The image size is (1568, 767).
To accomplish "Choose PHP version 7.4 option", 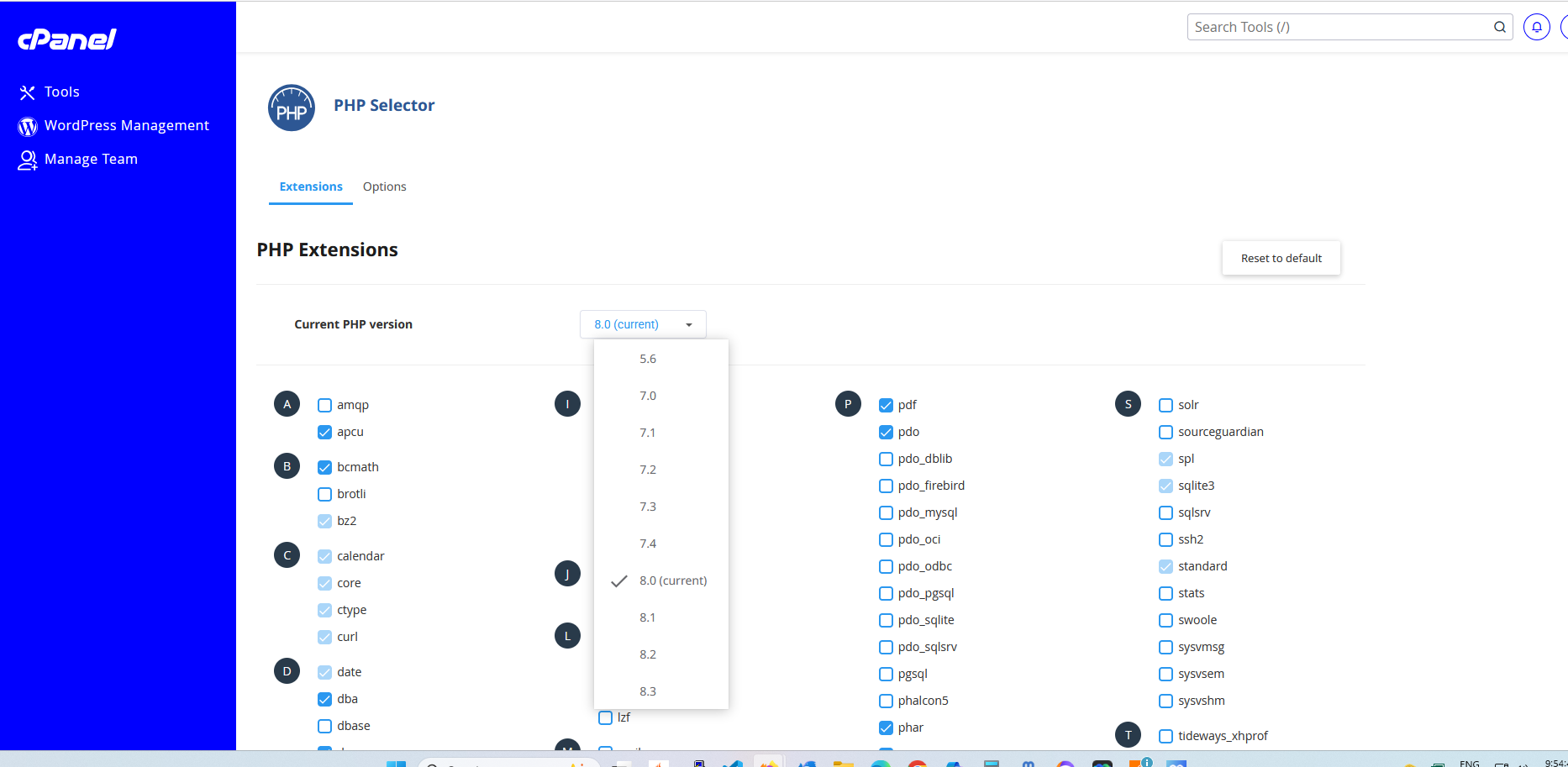I will coord(647,544).
